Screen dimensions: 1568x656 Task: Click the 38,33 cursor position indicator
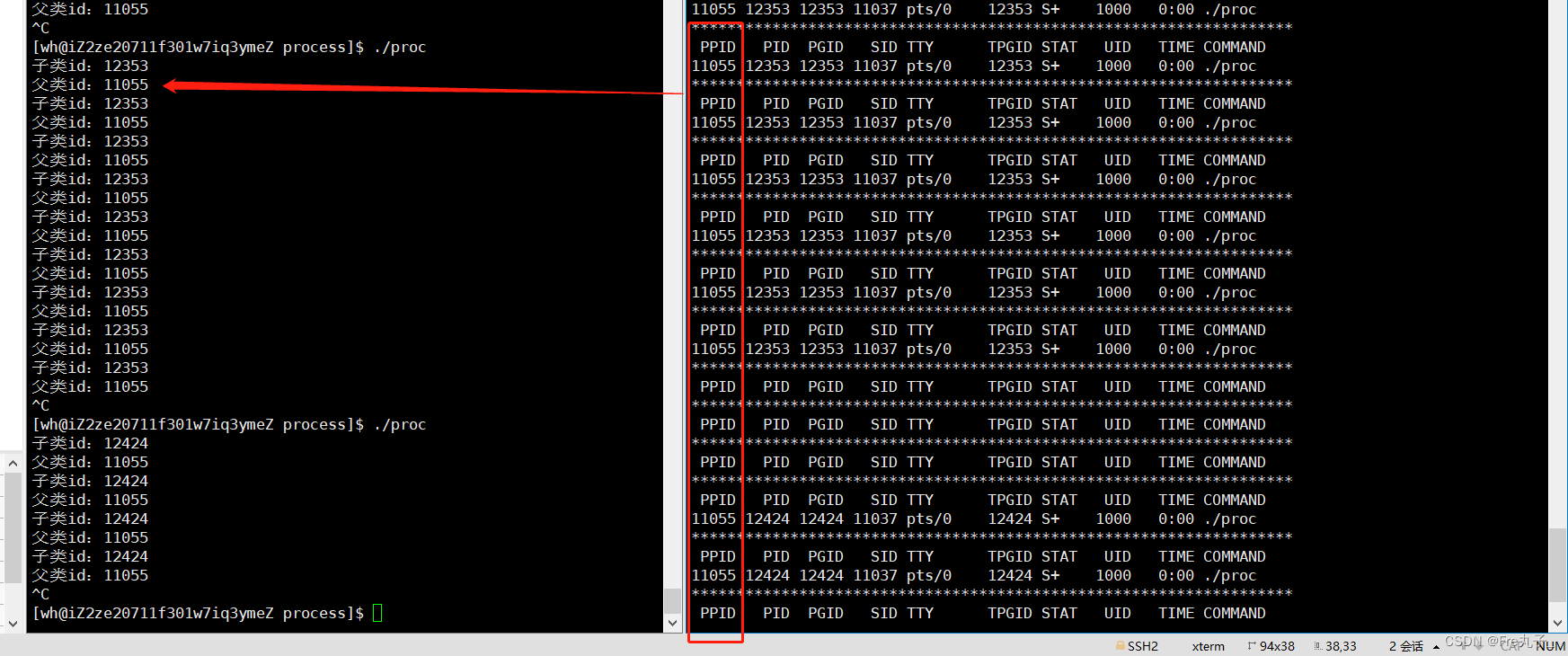1335,646
